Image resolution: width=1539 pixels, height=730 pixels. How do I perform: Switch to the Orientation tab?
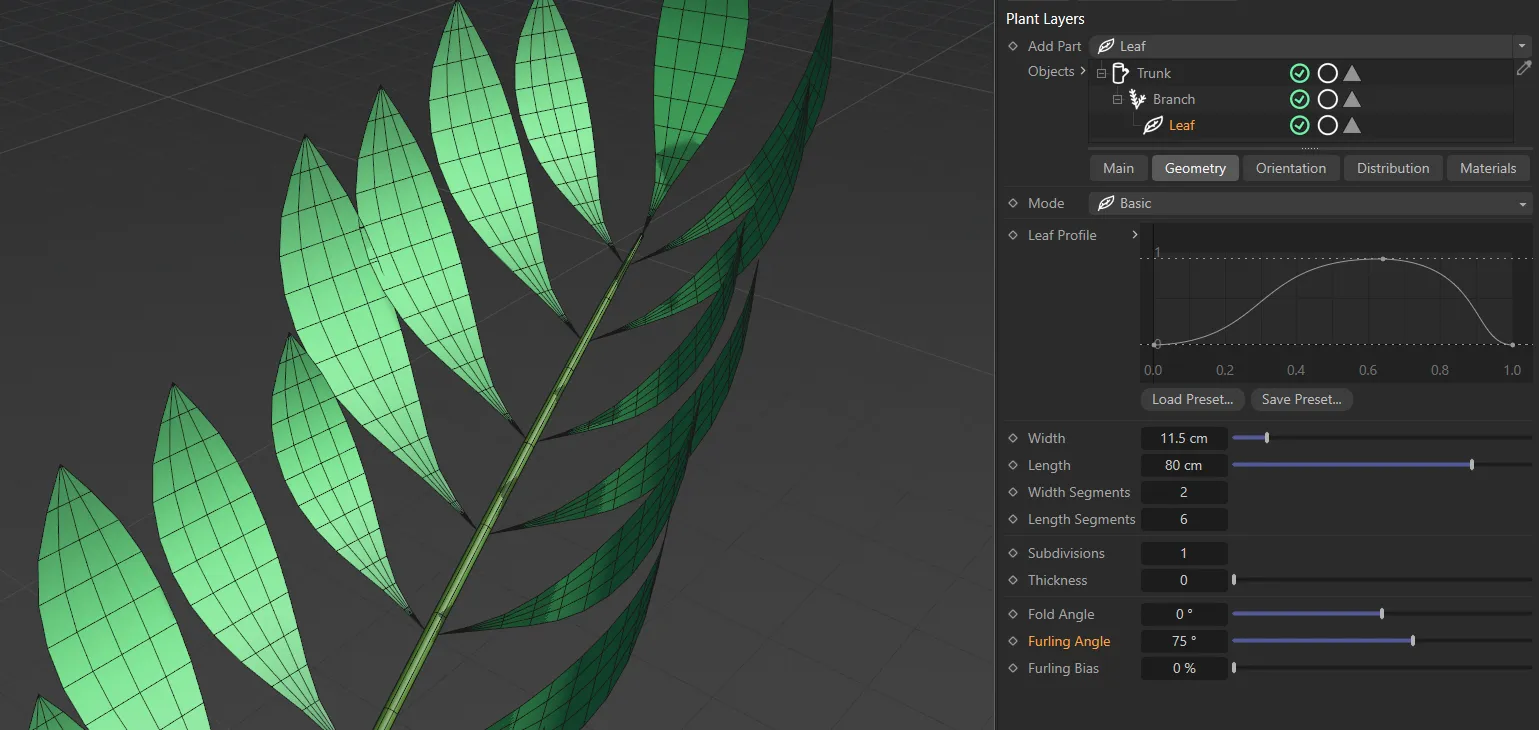[x=1291, y=168]
